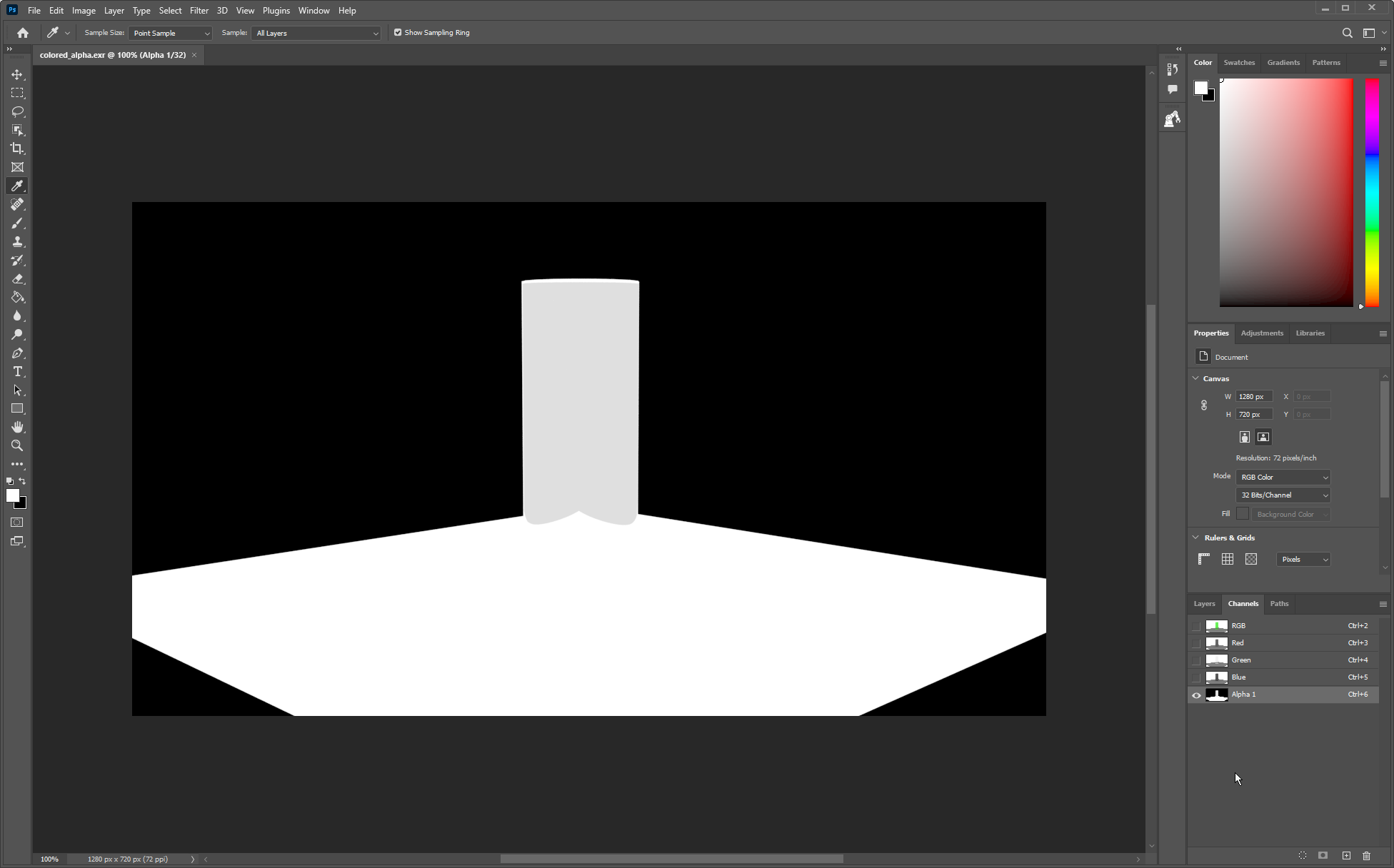Delete current channel trash icon
This screenshot has width=1394, height=868.
[1366, 855]
